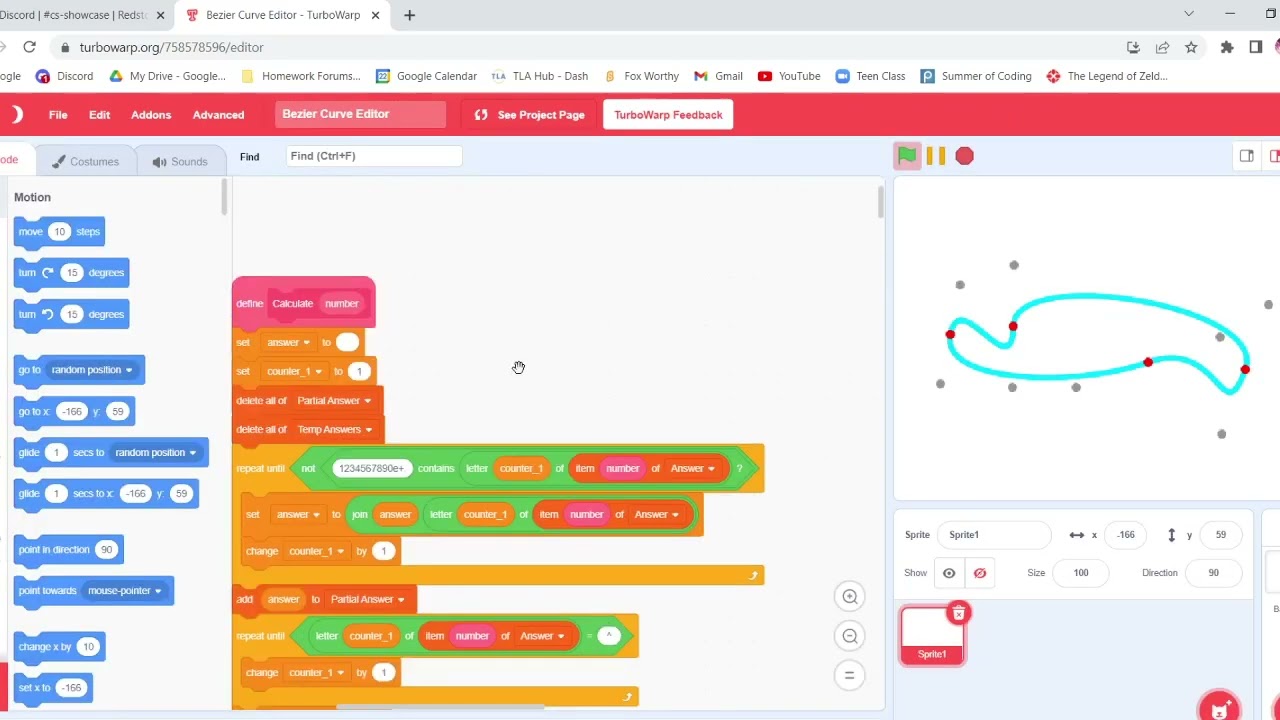This screenshot has height=720, width=1280.
Task: Select the Sprite1 thumbnail
Action: pyautogui.click(x=932, y=635)
